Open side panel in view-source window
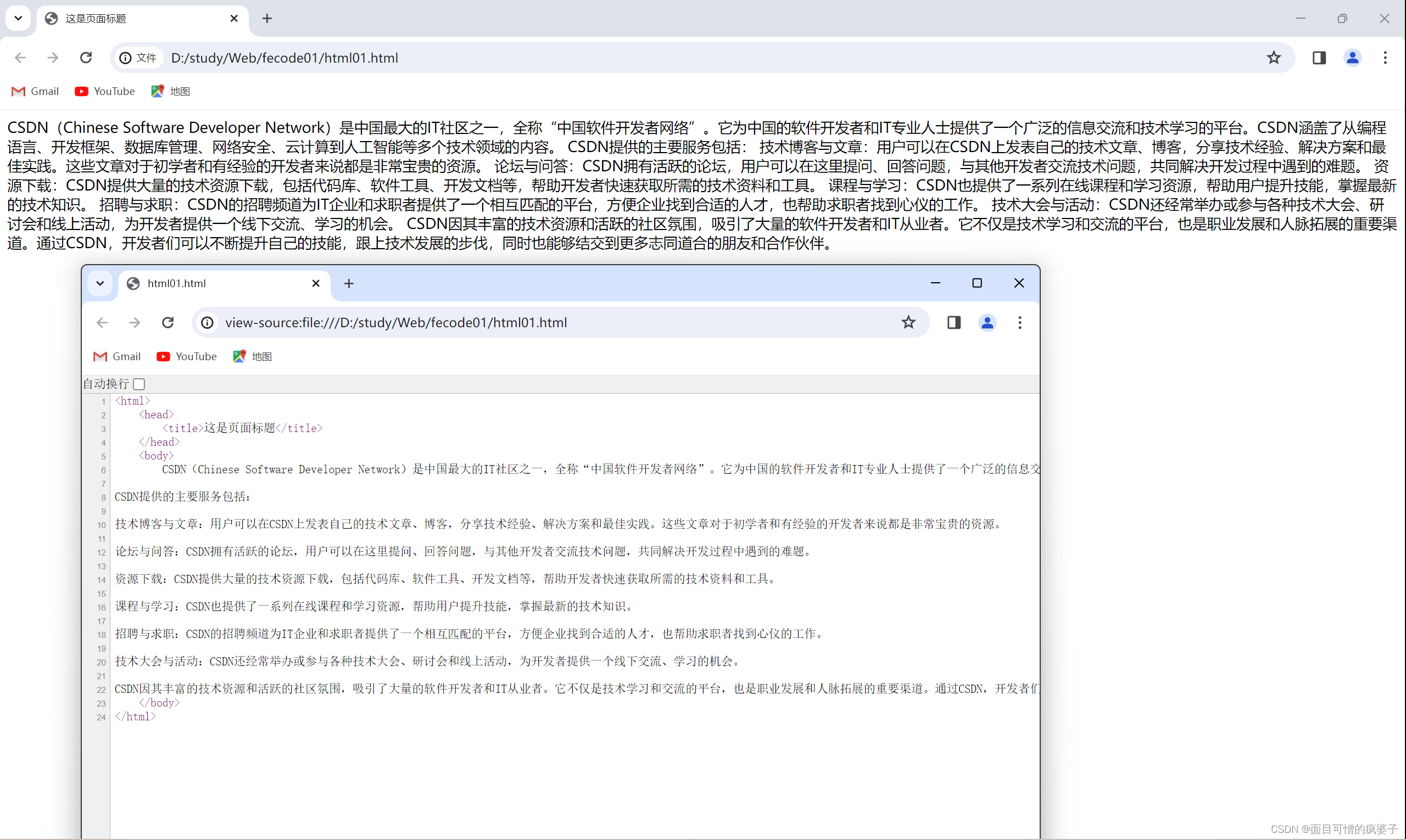The width and height of the screenshot is (1406, 840). coord(953,323)
